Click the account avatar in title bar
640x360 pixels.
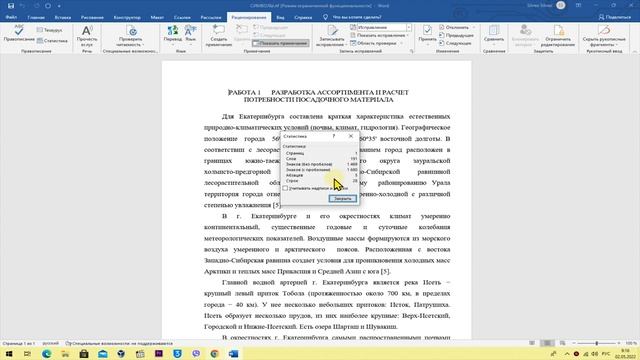[x=561, y=5]
